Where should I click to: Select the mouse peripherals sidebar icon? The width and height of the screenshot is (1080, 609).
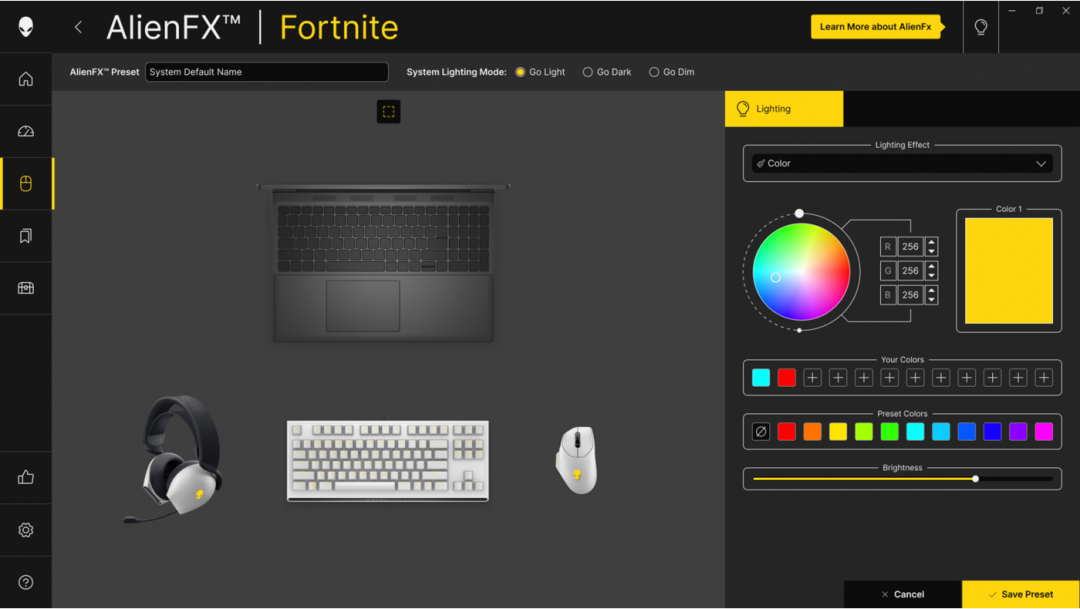pyautogui.click(x=25, y=184)
